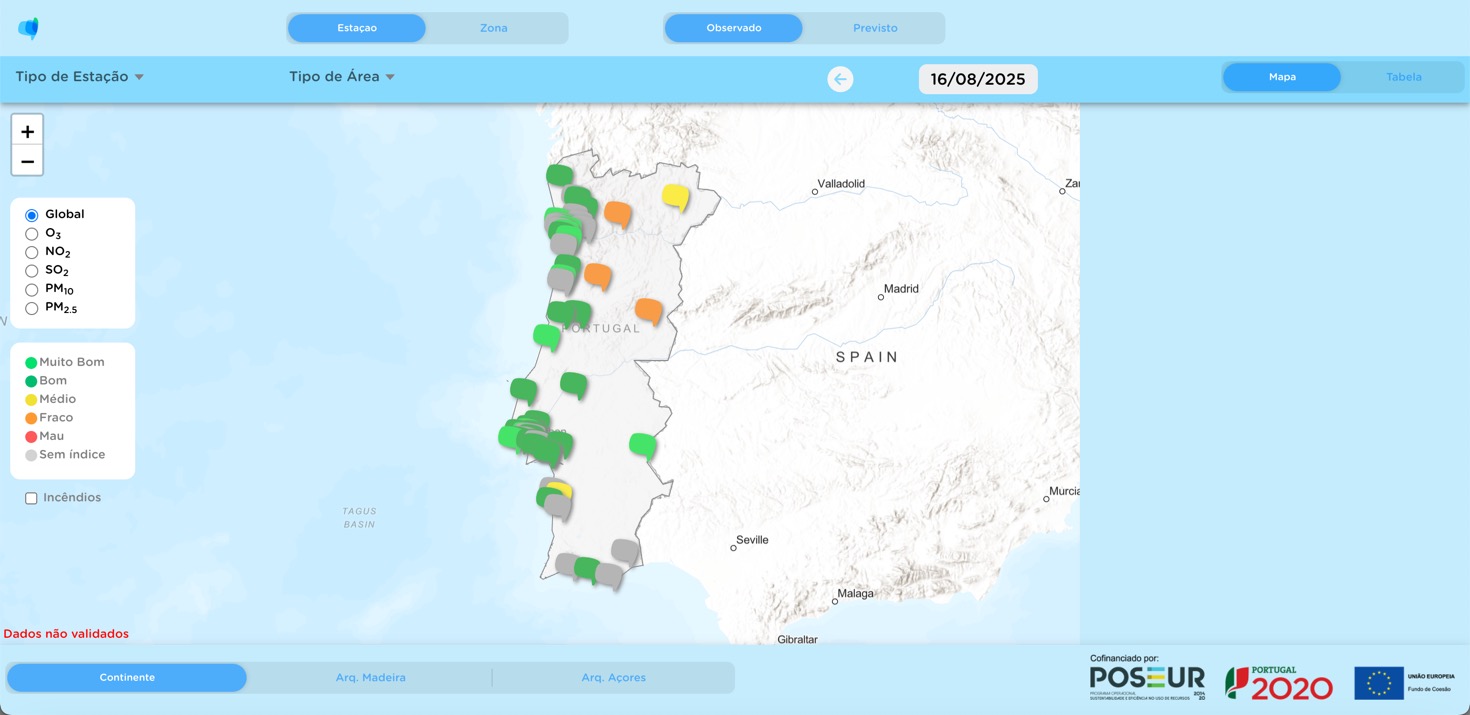Viewport: 1470px width, 715px height.
Task: Select the O3 pollutant radio button
Action: coord(32,234)
